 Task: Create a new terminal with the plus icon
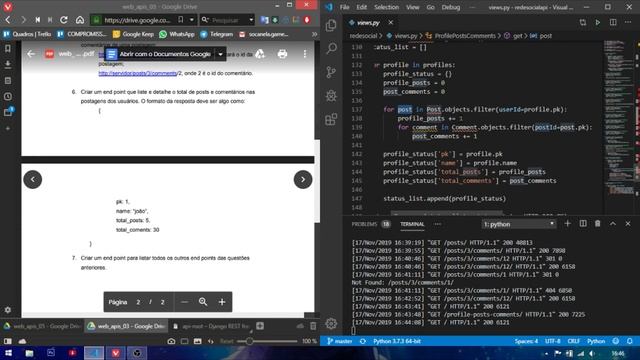pyautogui.click(x=567, y=224)
